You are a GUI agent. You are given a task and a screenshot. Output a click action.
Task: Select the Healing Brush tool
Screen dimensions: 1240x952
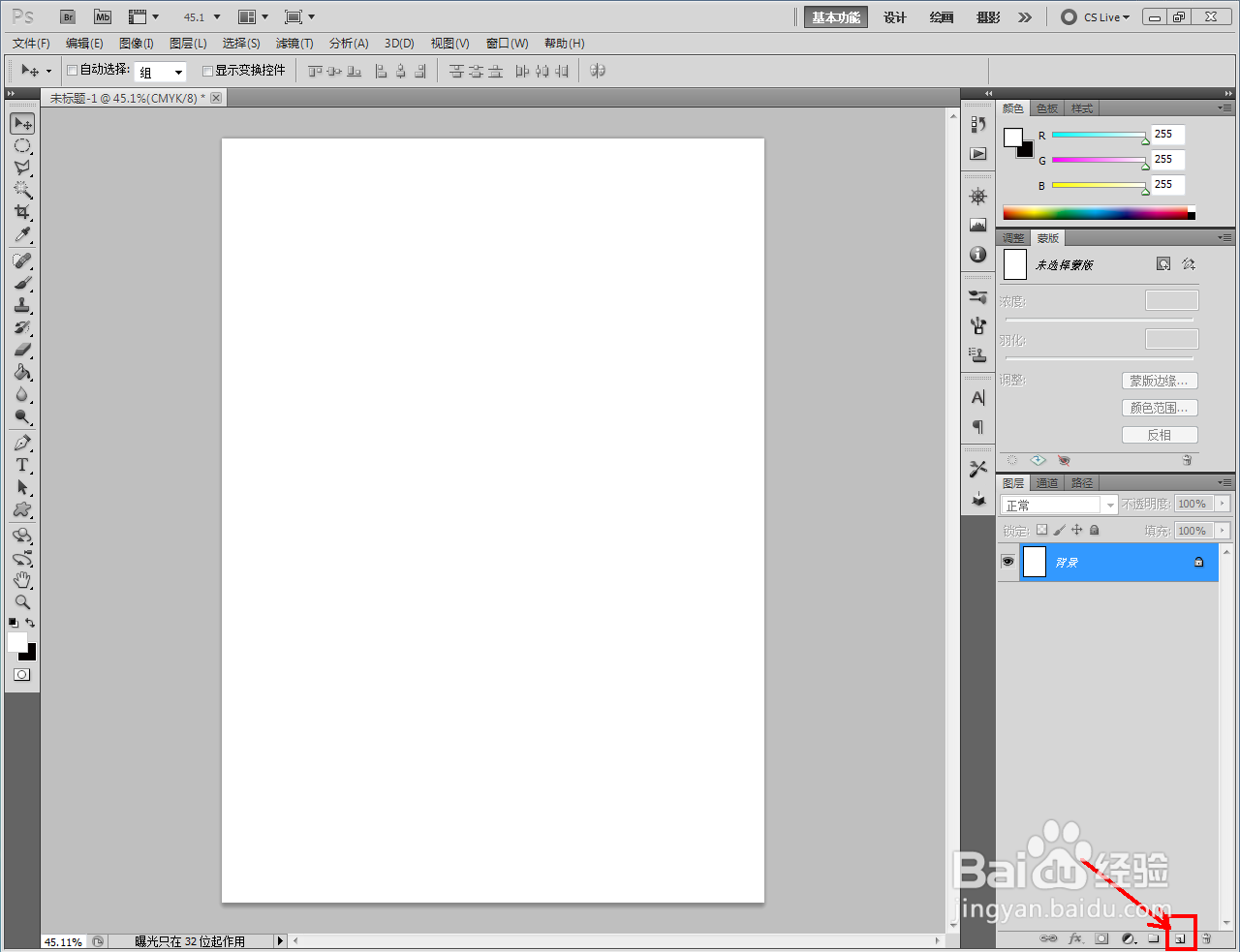pos(22,261)
